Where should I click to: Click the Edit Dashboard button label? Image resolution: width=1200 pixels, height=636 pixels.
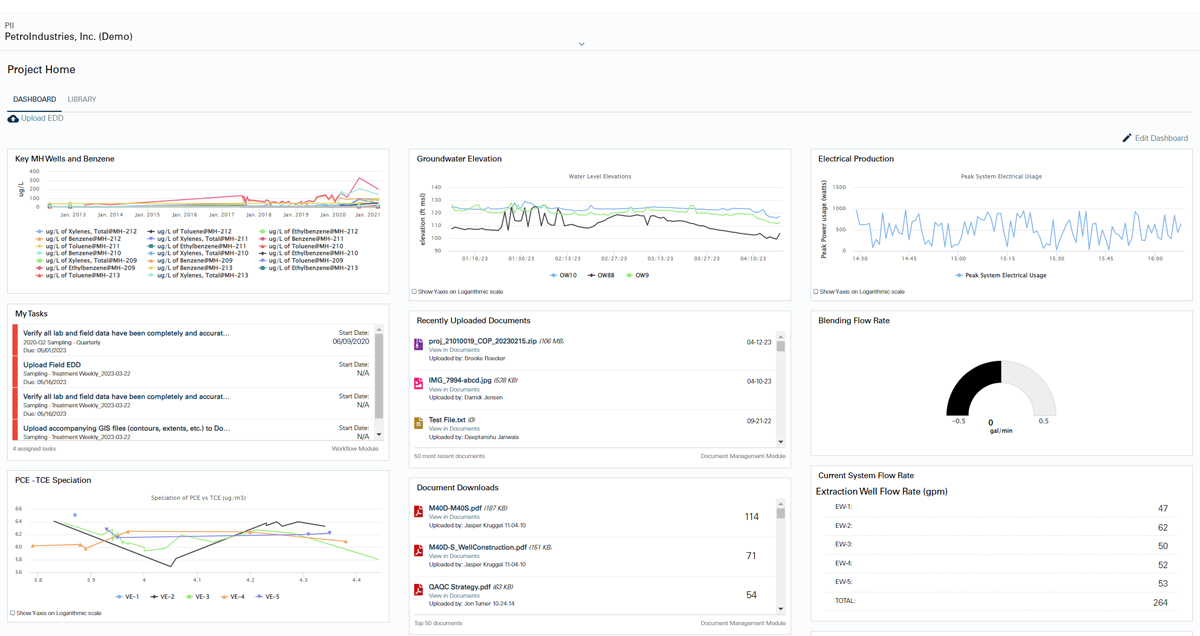(x=1161, y=138)
